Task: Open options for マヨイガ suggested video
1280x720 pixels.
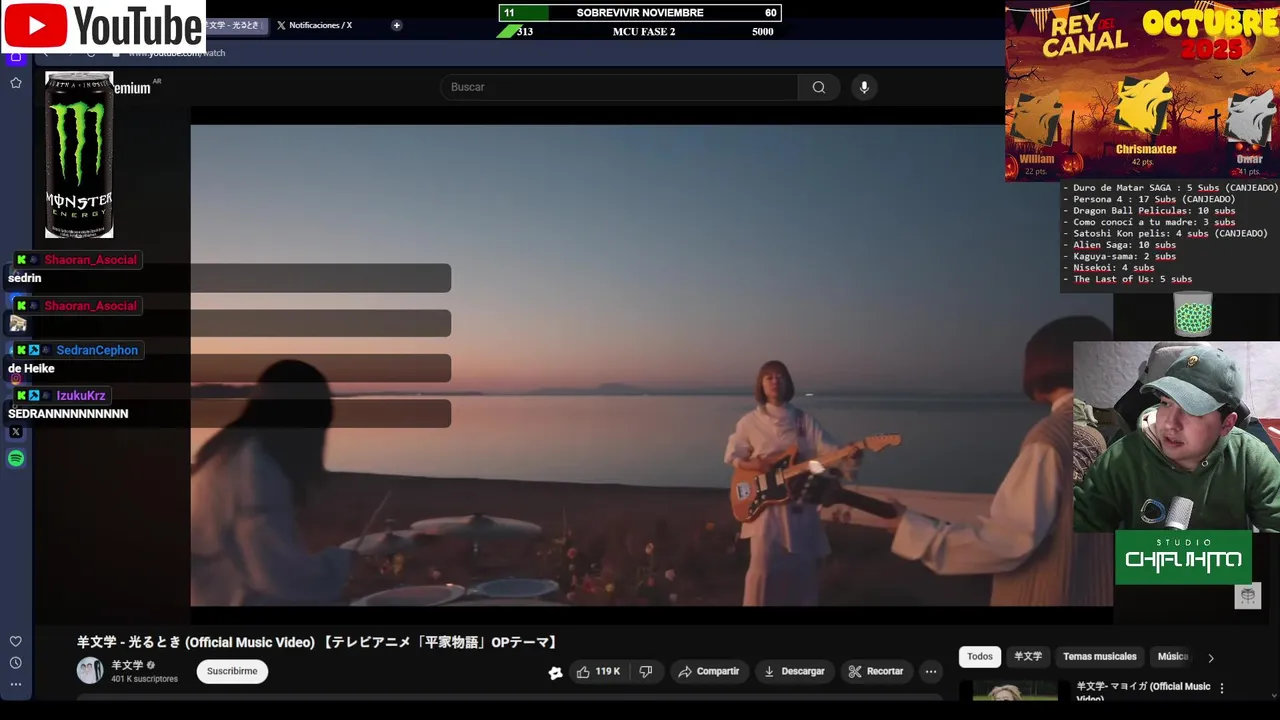Action: pyautogui.click(x=1222, y=688)
